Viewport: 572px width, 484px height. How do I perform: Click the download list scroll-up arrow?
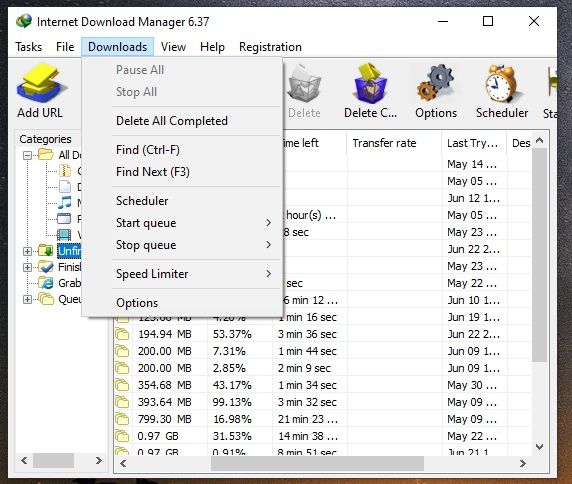pyautogui.click(x=540, y=140)
